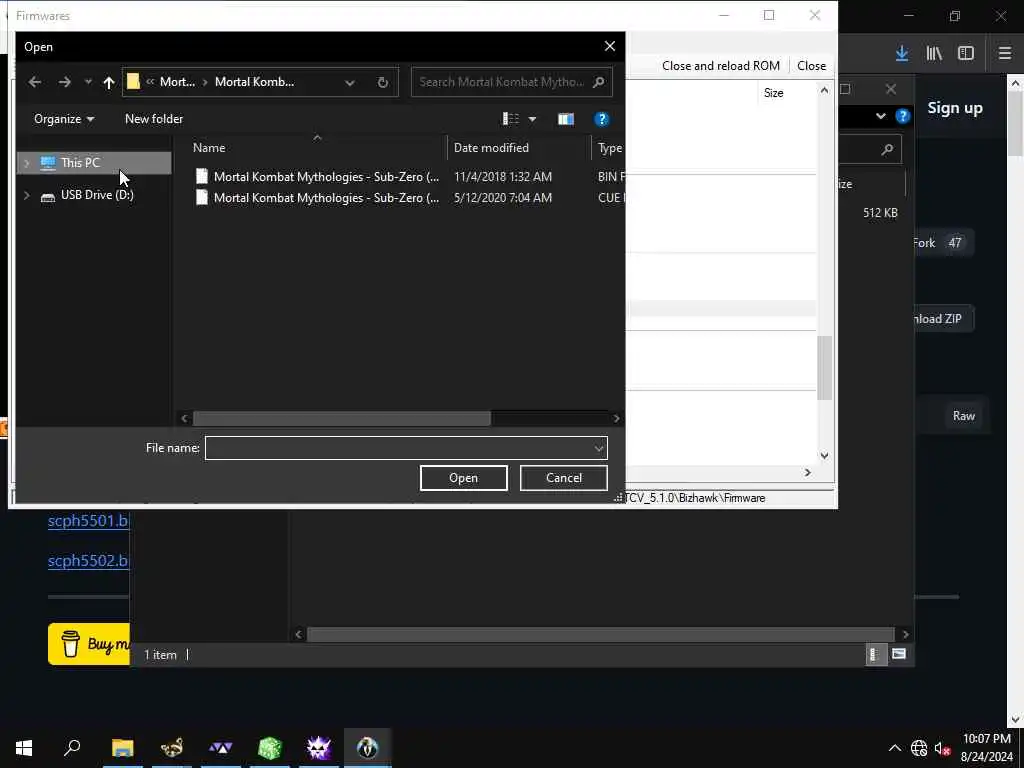This screenshot has height=768, width=1024.
Task: Expand the ribbon chevron in Explorer window
Action: [880, 116]
